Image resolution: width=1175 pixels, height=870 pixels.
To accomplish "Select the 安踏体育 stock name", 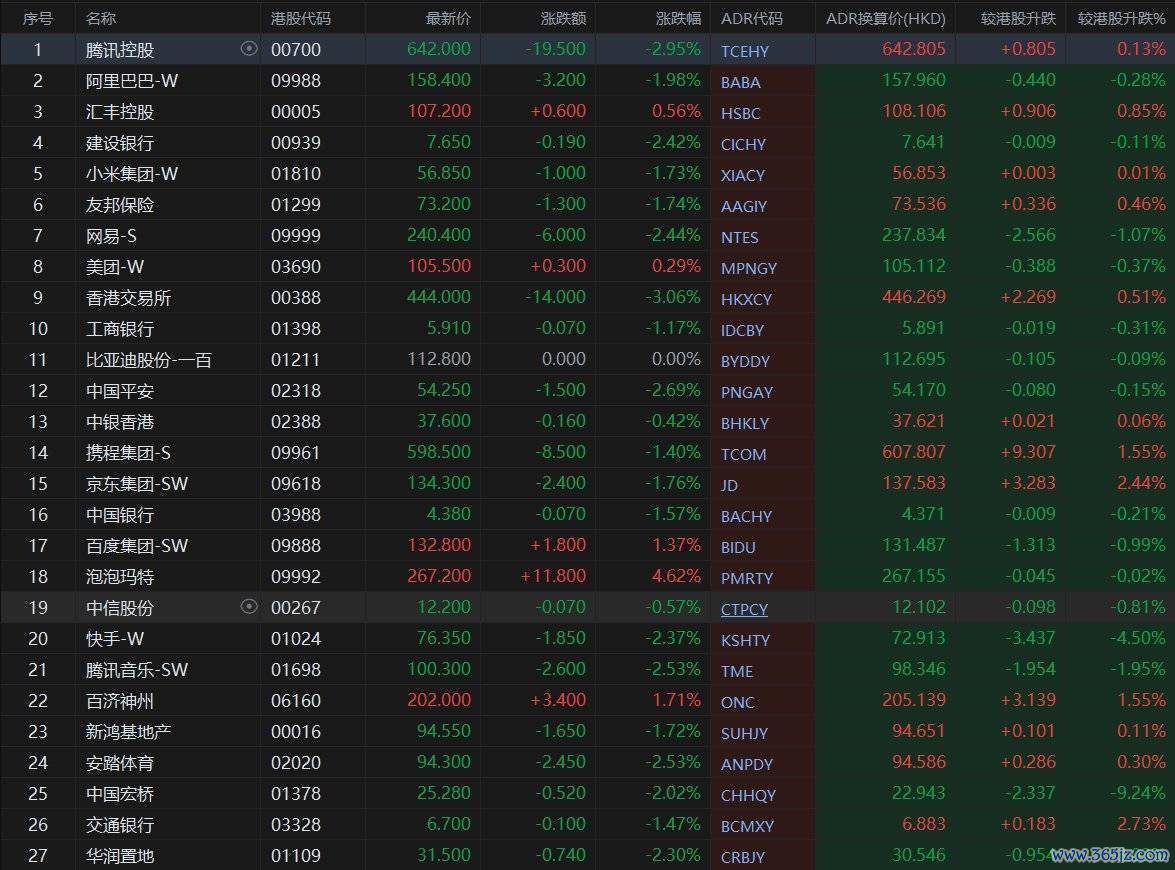I will click(120, 763).
